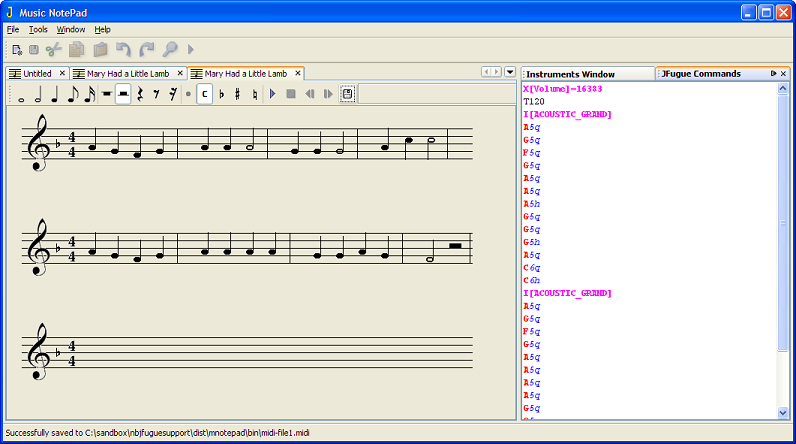Image resolution: width=796 pixels, height=444 pixels.
Task: Switch to first Mary Had a Little Lamb tab
Action: click(127, 74)
